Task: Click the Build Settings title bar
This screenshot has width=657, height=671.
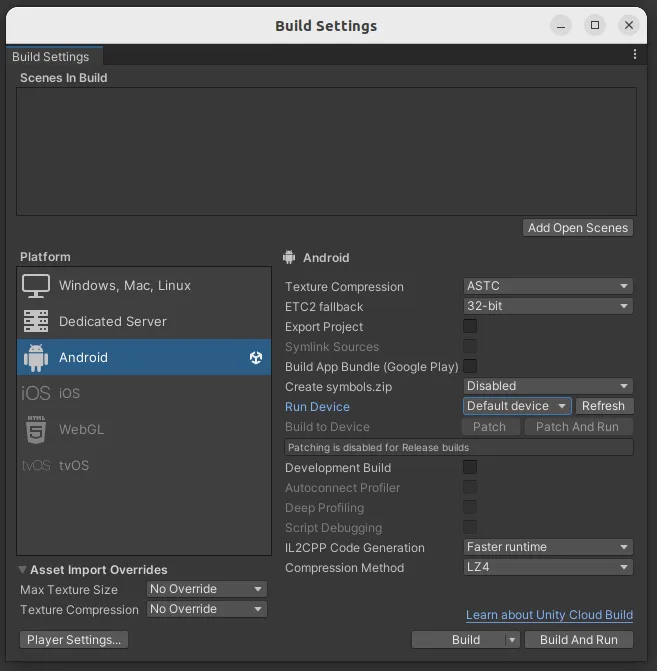Action: coord(326,26)
